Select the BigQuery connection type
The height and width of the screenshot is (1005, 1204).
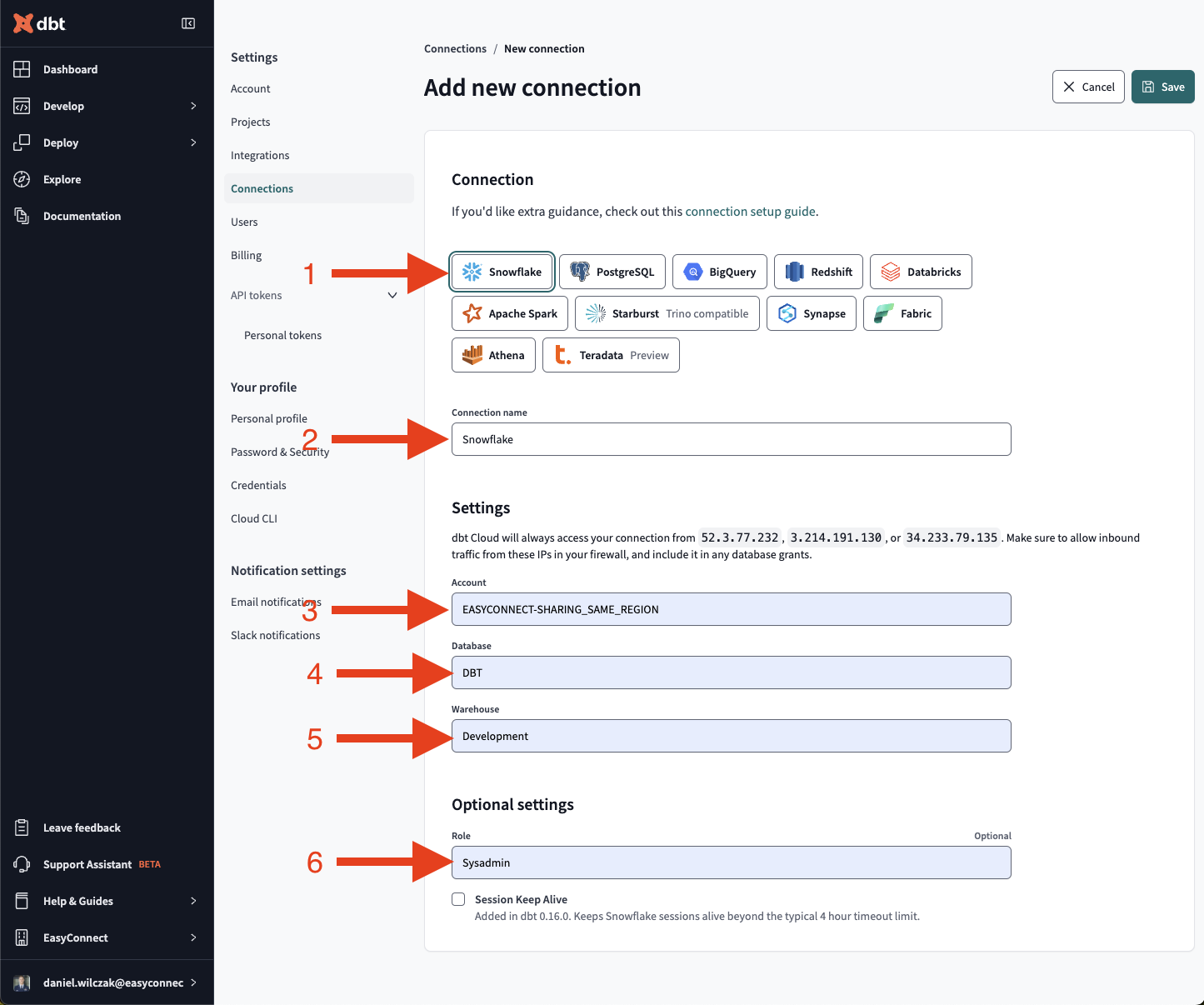(720, 272)
